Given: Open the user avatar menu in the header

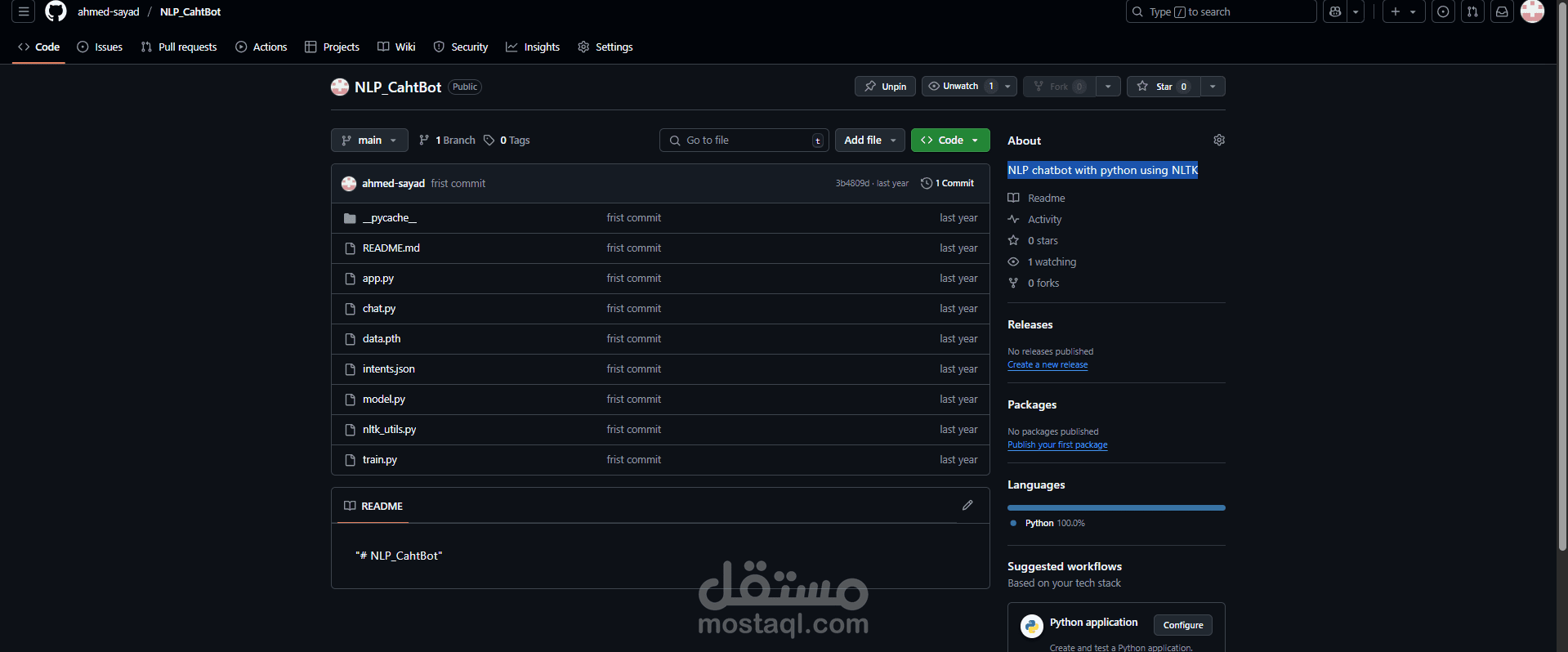Looking at the screenshot, I should 1532,11.
